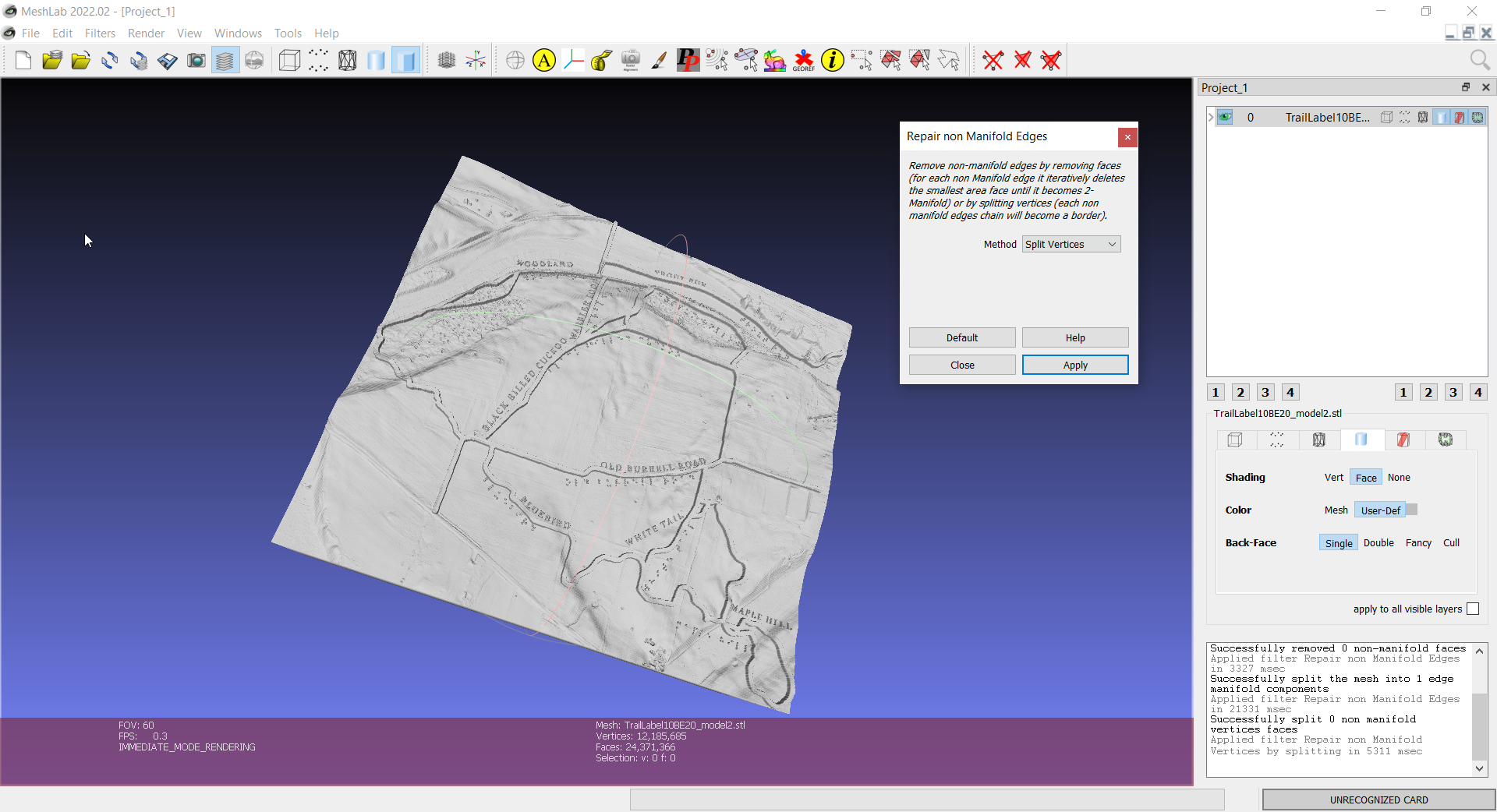The height and width of the screenshot is (812, 1497).
Task: Click the yellow A annotation icon
Action: (x=544, y=61)
